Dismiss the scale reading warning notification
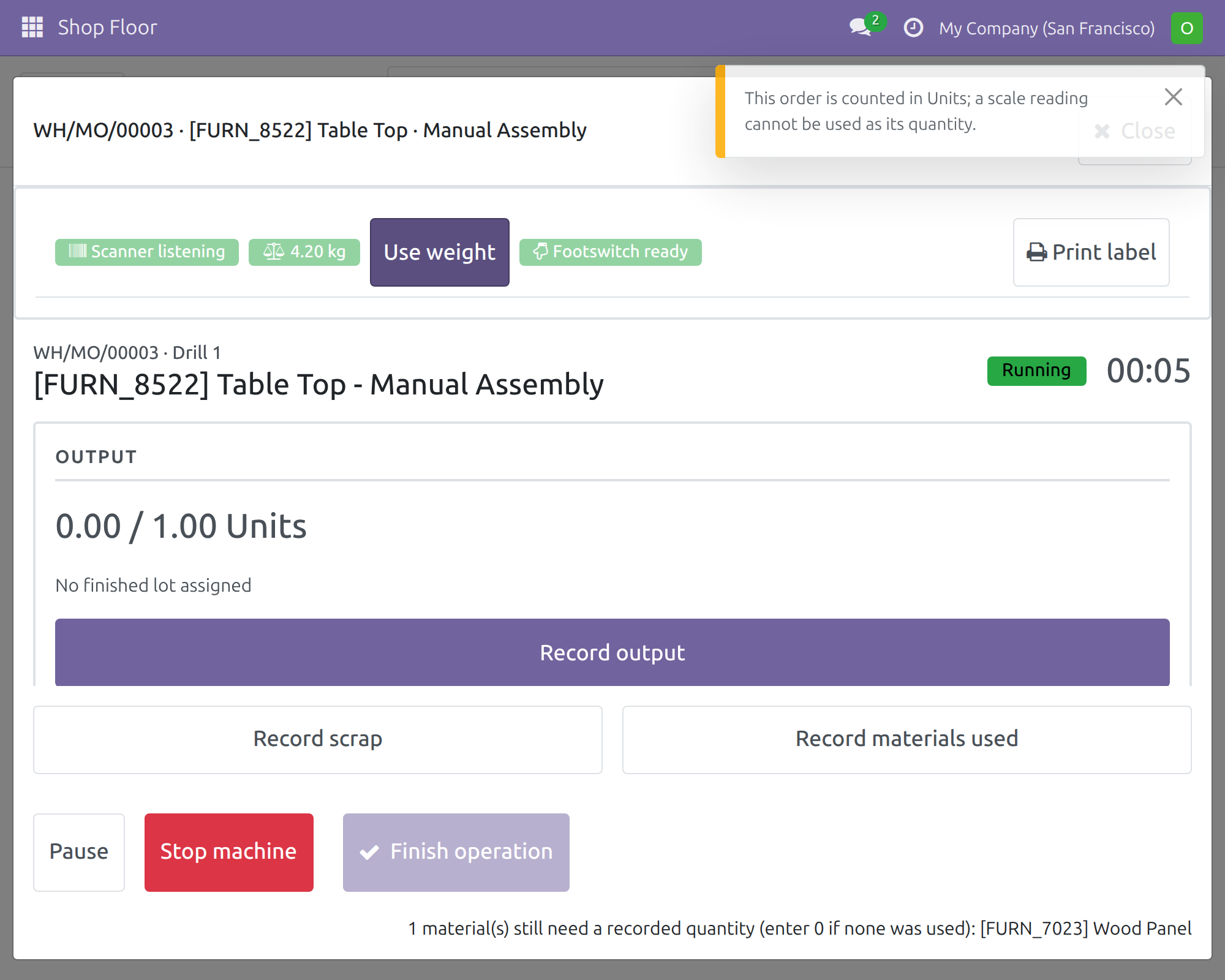 tap(1173, 97)
